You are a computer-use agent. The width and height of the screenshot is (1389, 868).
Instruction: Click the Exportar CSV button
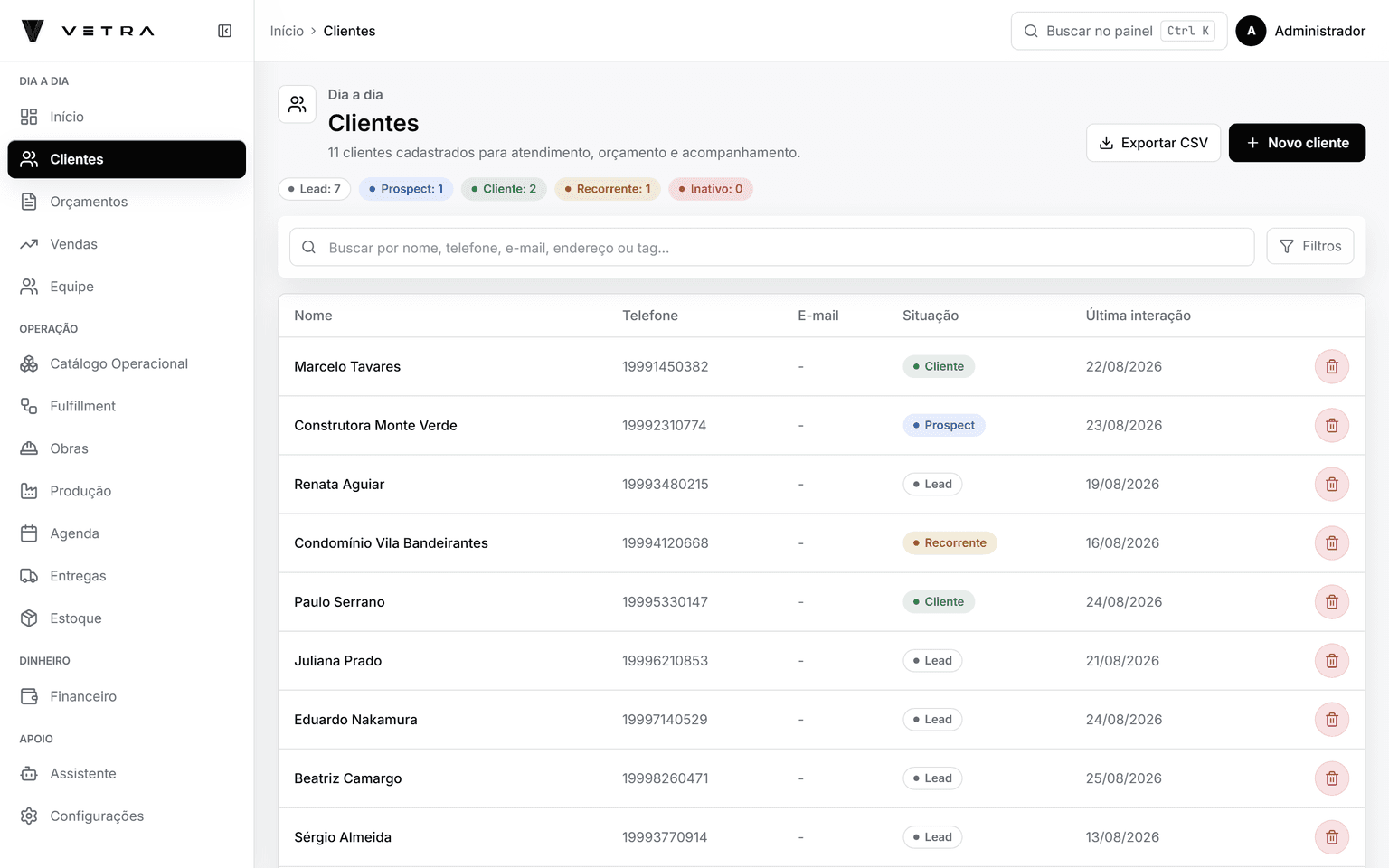pyautogui.click(x=1153, y=143)
